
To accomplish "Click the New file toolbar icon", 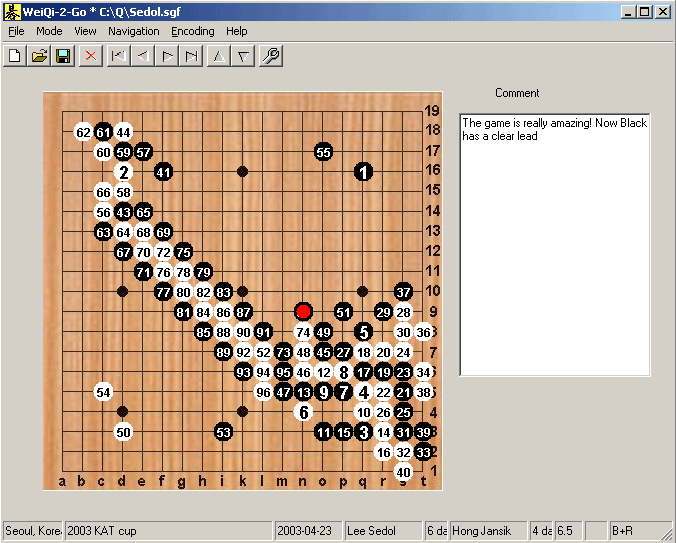I will coord(15,56).
